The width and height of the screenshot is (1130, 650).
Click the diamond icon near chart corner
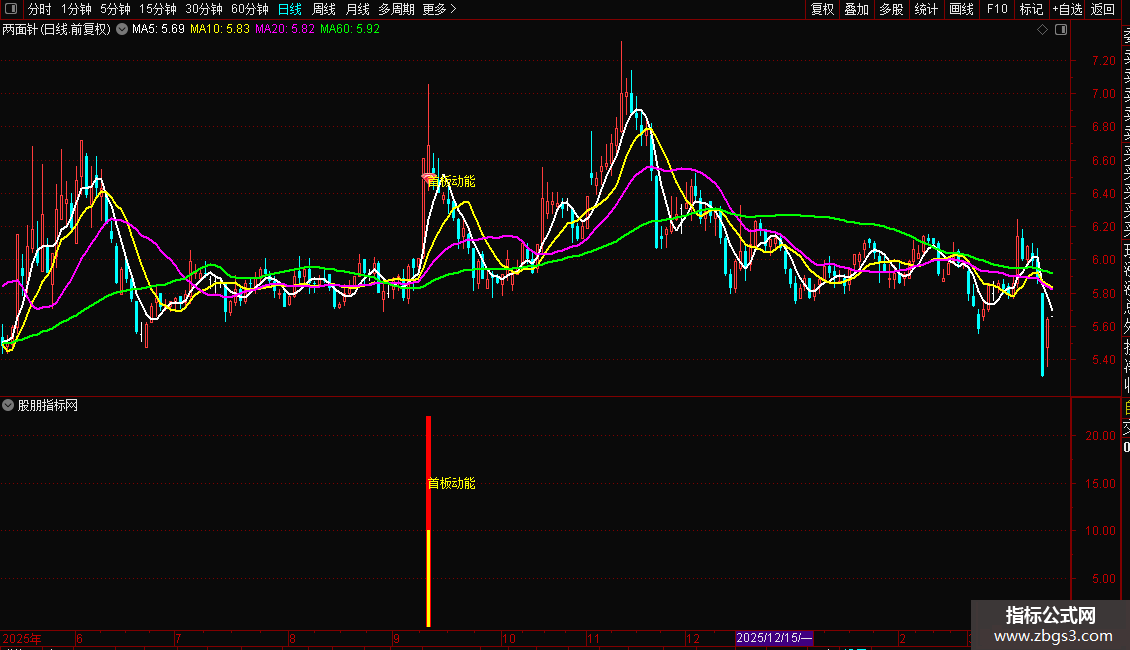click(1043, 30)
